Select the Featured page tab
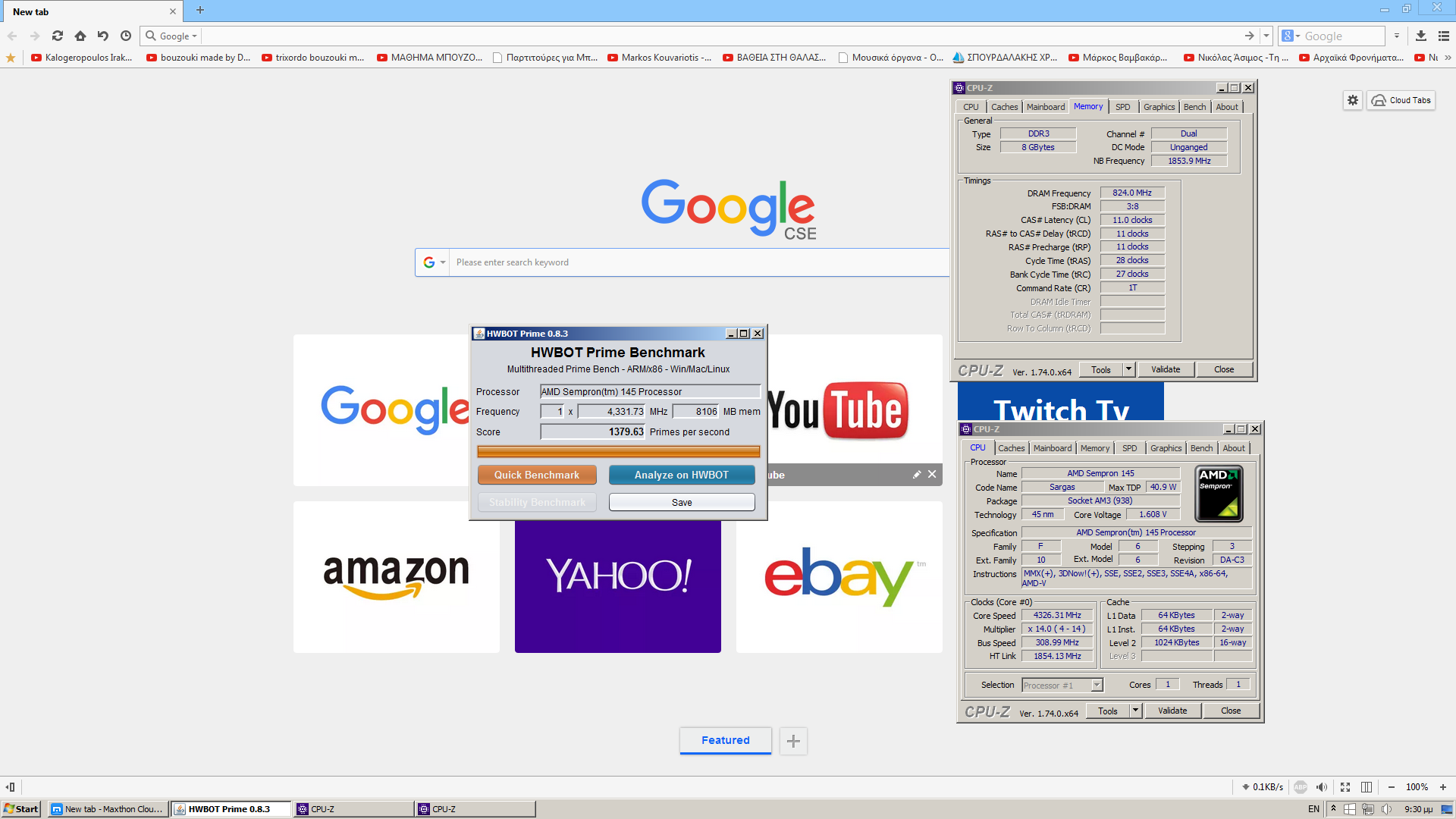 (726, 741)
